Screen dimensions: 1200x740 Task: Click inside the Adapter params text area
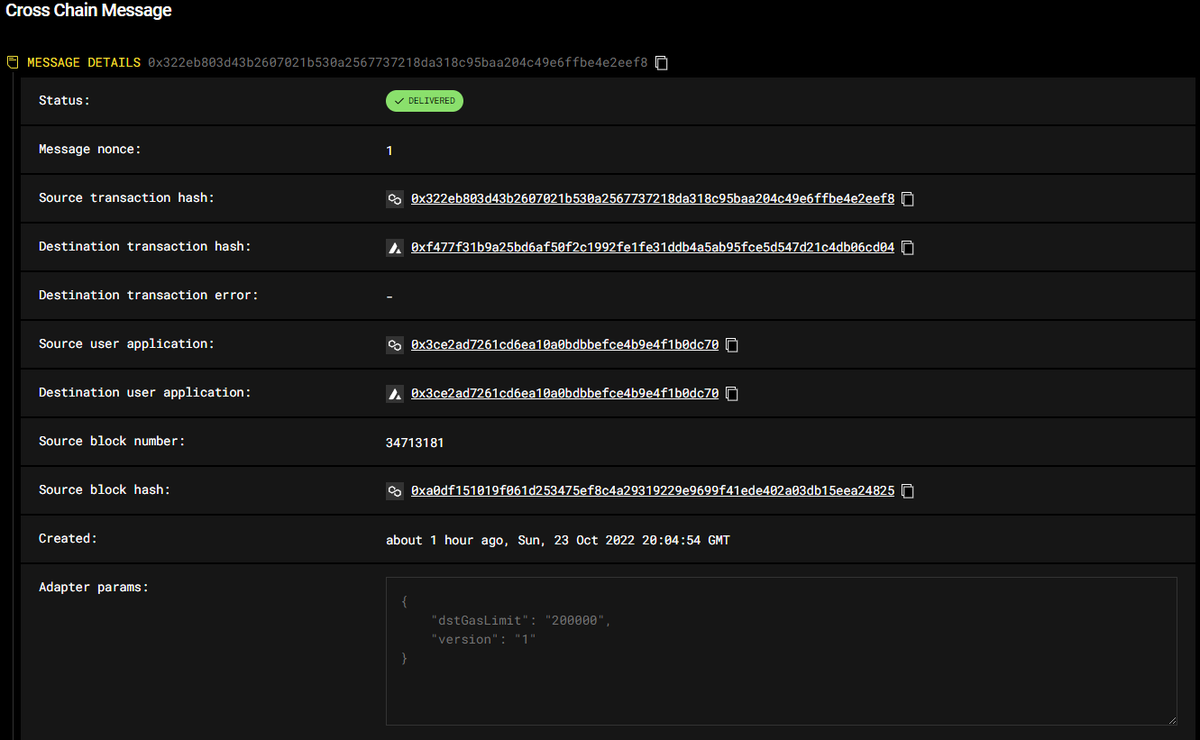pyautogui.click(x=781, y=651)
